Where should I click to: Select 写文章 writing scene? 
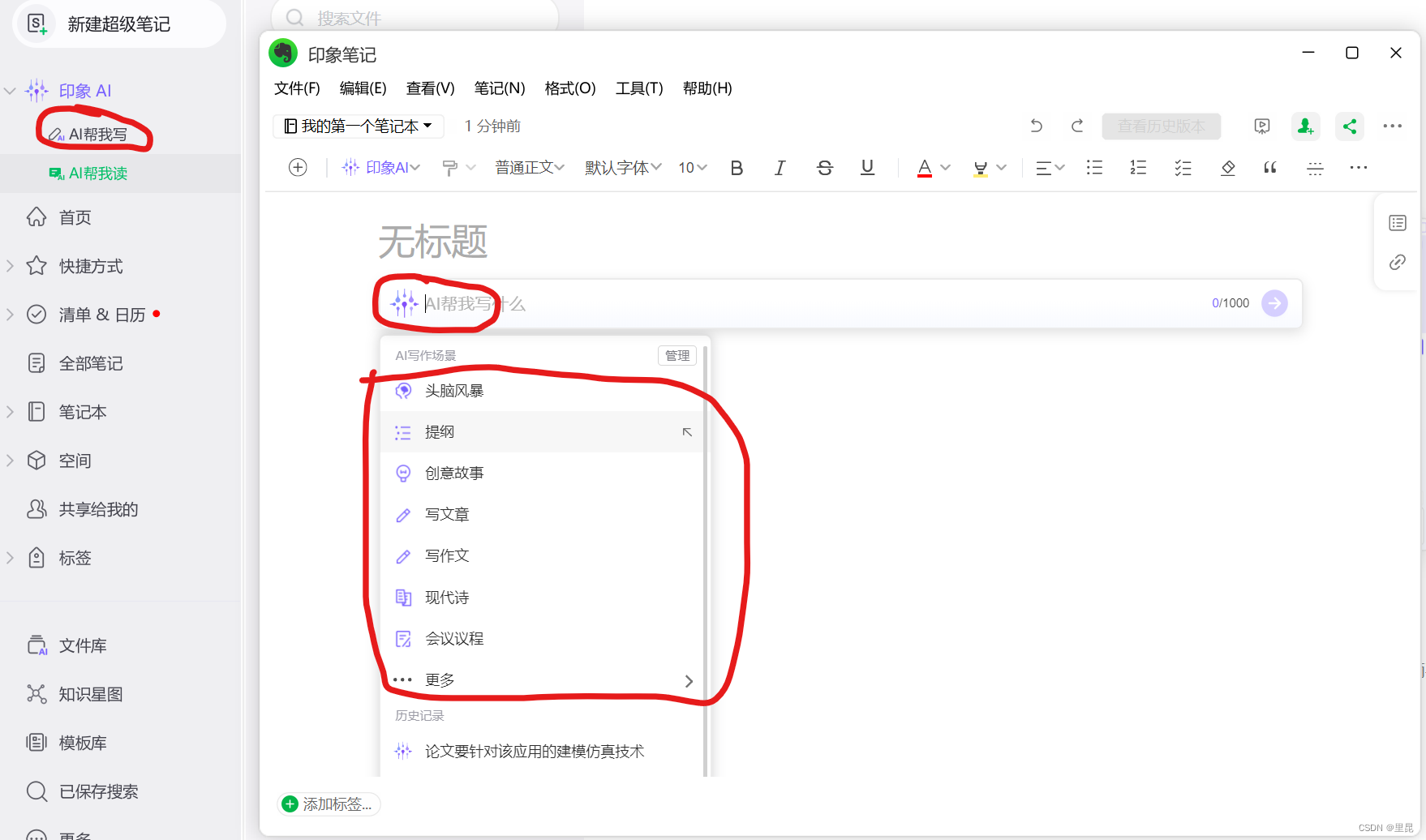(x=543, y=515)
